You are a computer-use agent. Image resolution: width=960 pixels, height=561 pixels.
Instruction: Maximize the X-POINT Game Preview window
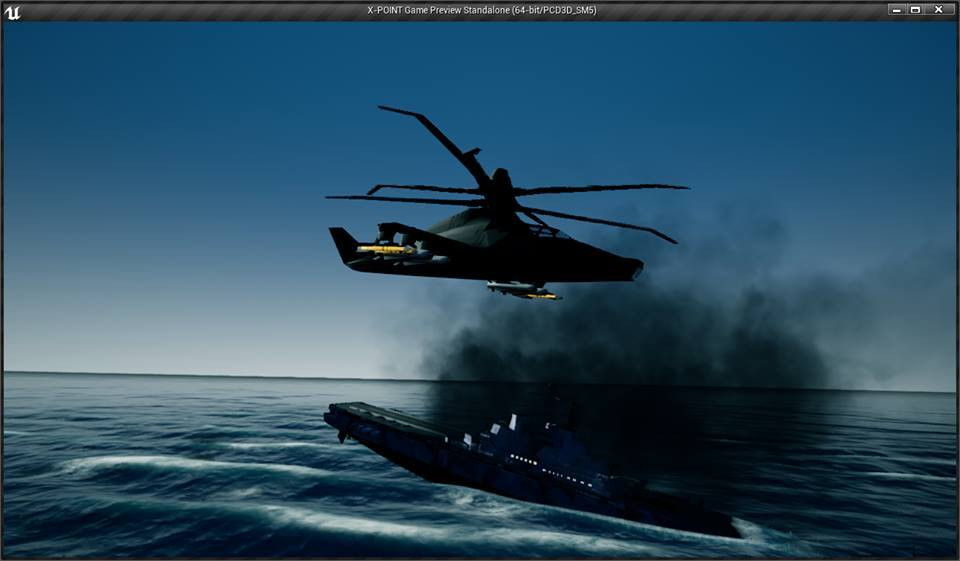point(915,10)
